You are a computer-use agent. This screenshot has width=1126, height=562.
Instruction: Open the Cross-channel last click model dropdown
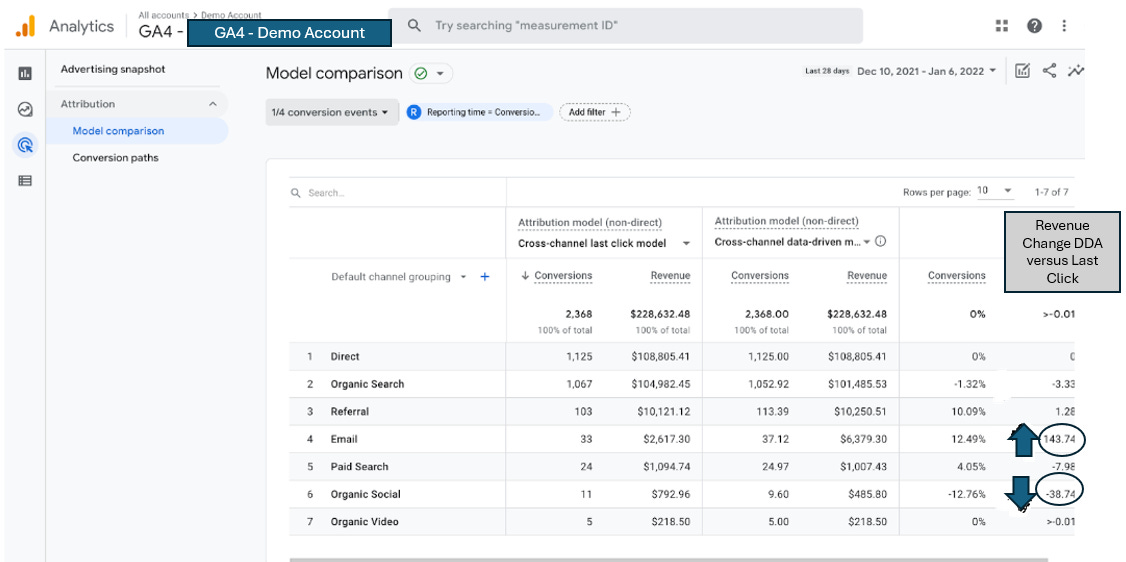604,243
